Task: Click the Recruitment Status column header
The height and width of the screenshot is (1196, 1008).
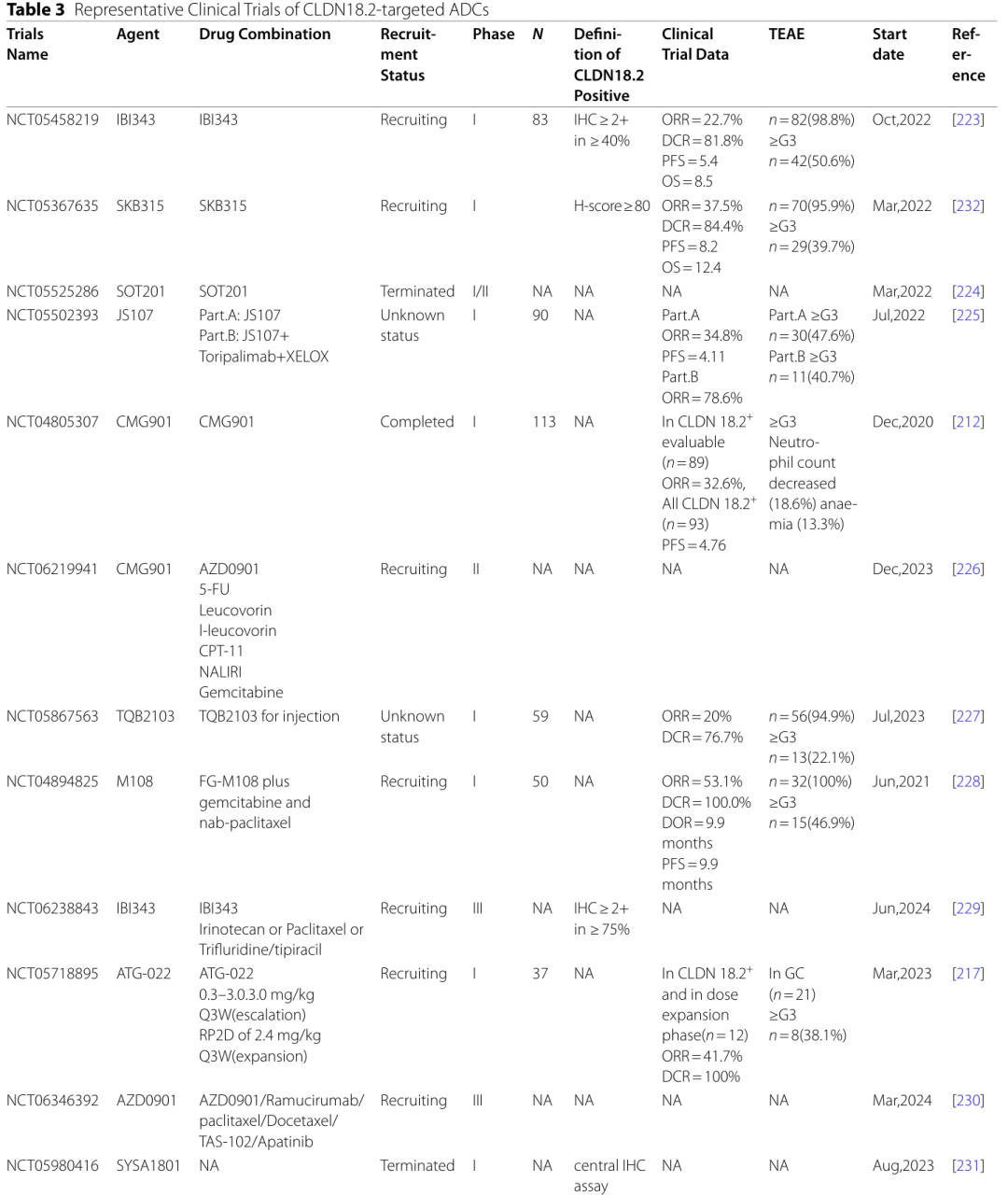Action: 408,54
